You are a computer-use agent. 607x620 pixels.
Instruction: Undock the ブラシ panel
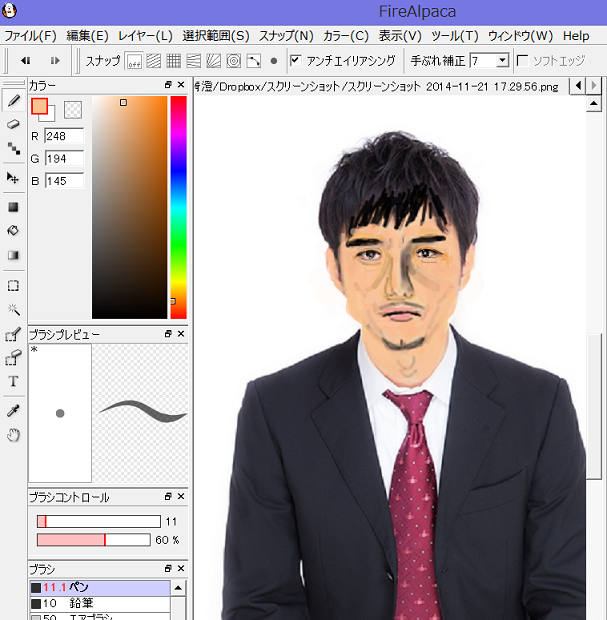click(x=168, y=568)
